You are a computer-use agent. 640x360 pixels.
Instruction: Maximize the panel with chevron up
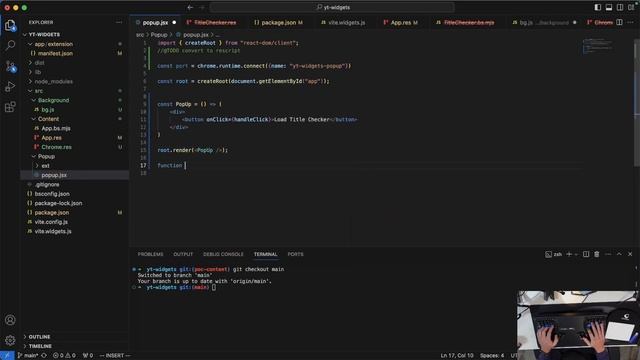tap(619, 254)
